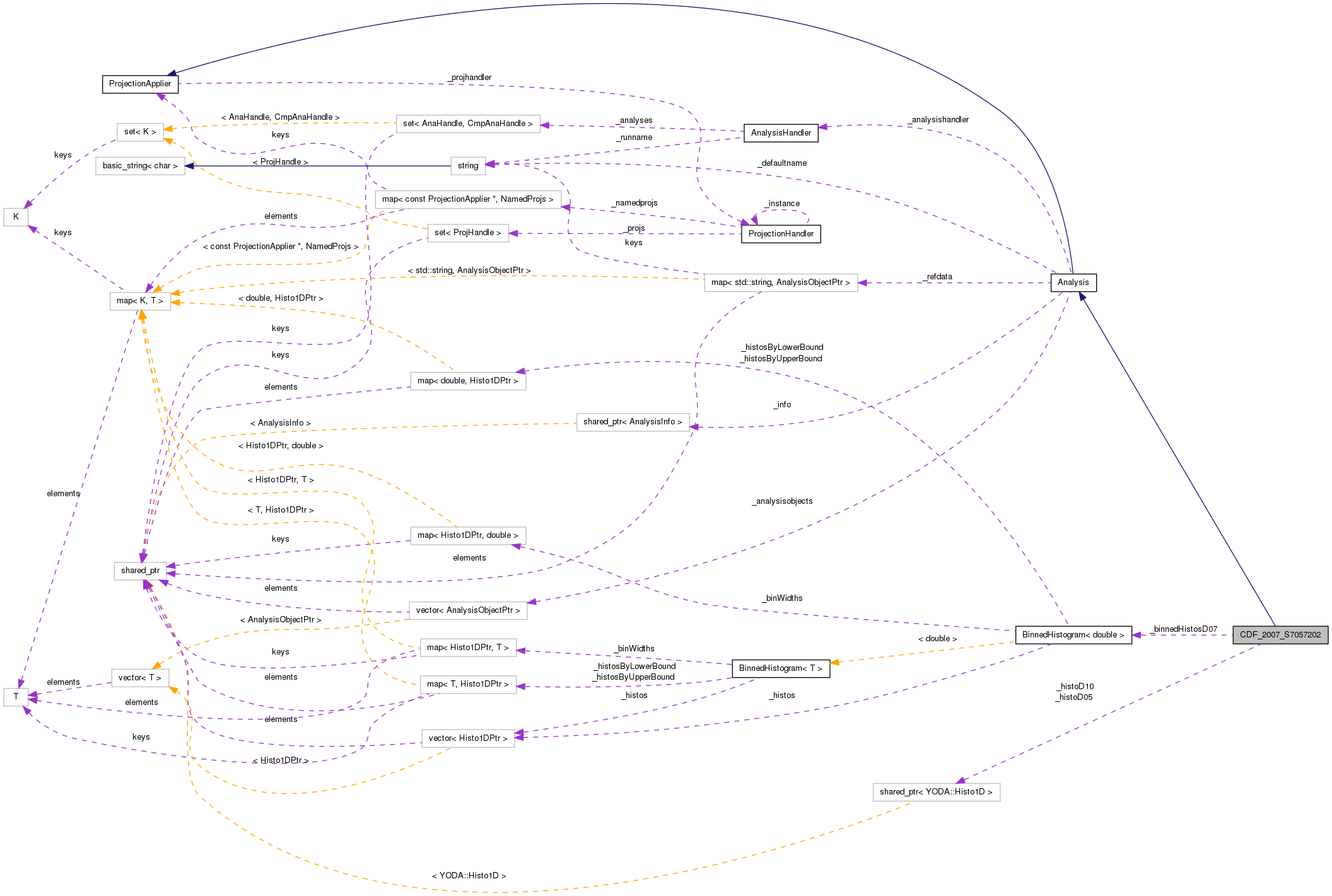Click the < T, Histo1DPtr > label
This screenshot has width=1332, height=896.
[x=281, y=510]
